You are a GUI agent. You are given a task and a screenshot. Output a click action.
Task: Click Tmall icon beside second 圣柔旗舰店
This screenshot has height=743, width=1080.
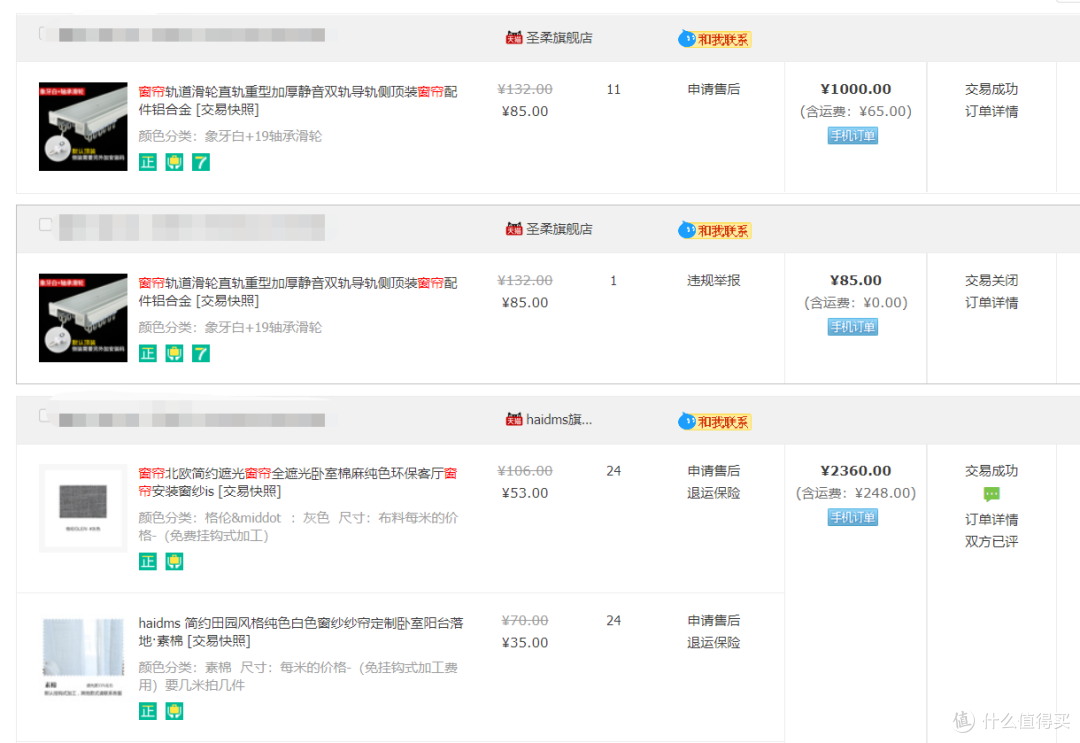[x=514, y=229]
